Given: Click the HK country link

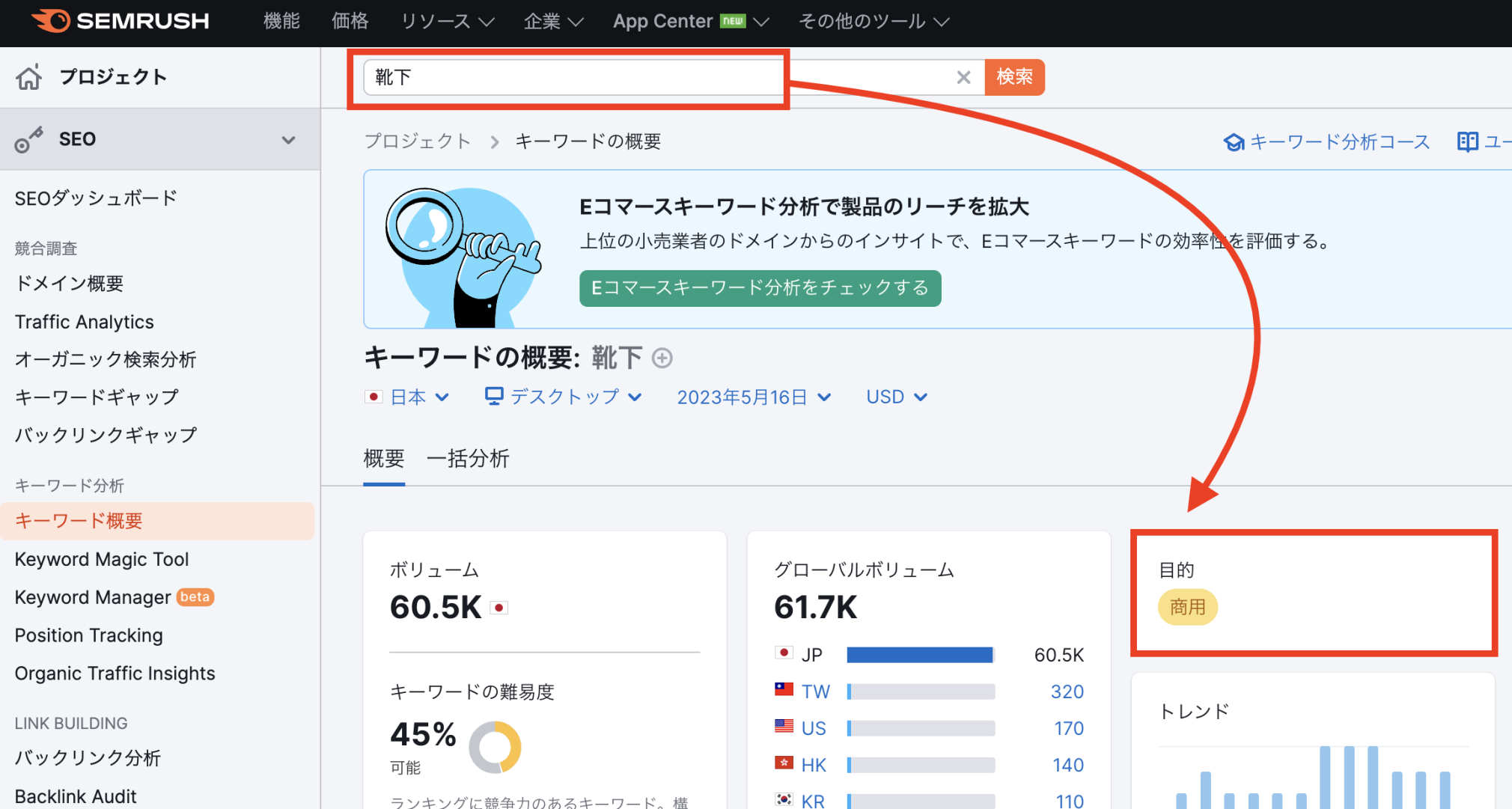Looking at the screenshot, I should pyautogui.click(x=814, y=765).
